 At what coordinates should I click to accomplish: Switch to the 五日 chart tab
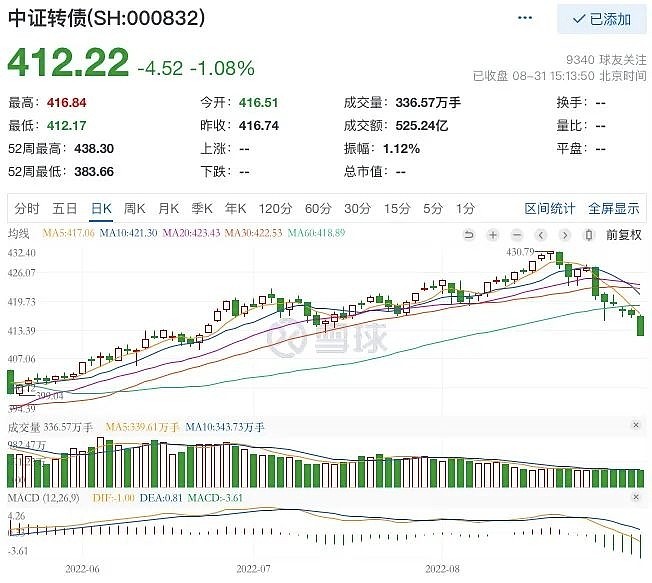[64, 208]
